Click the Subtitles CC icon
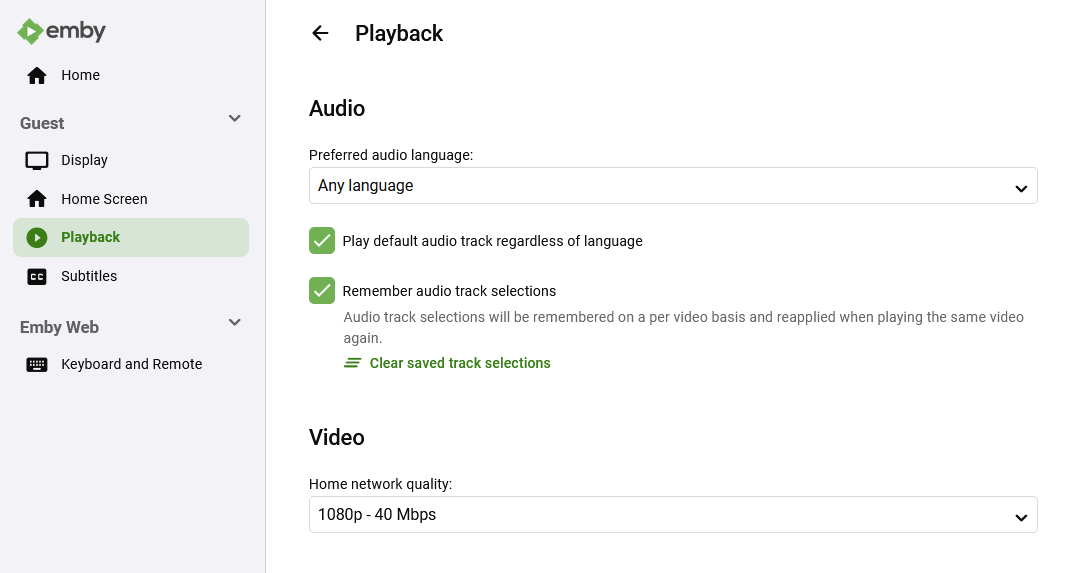1091x573 pixels. pos(37,277)
